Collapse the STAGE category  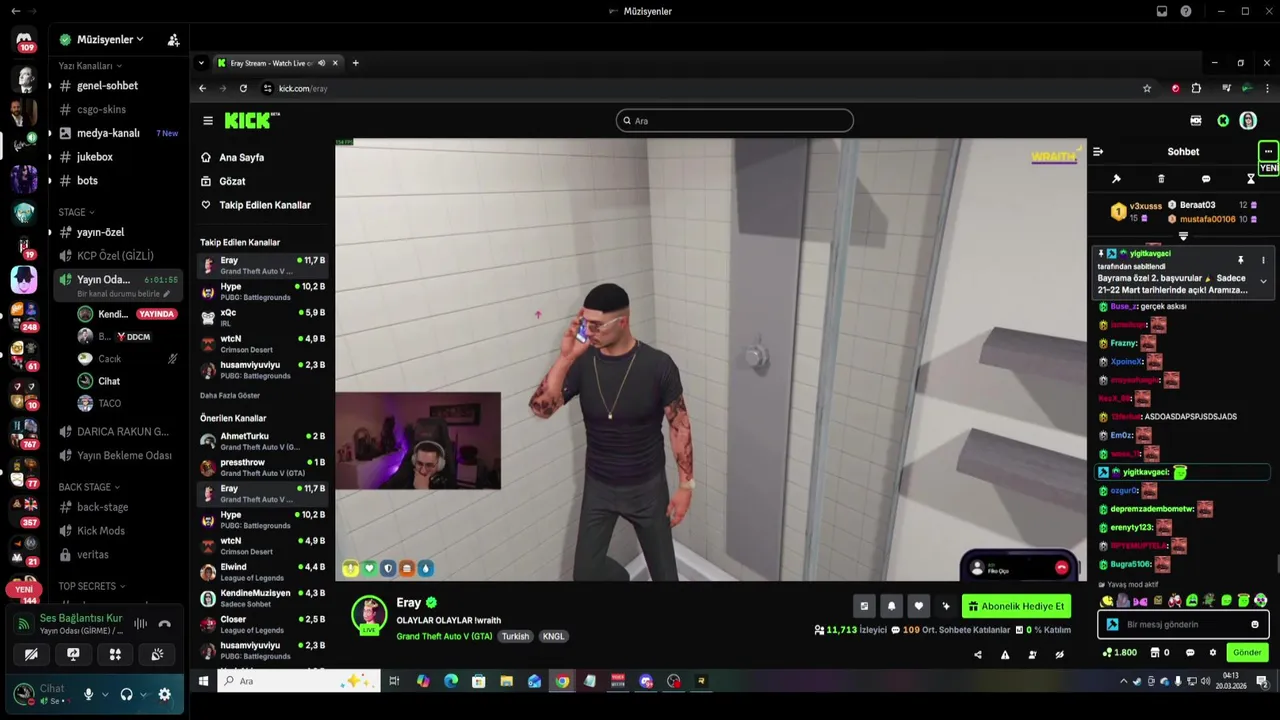pos(76,212)
